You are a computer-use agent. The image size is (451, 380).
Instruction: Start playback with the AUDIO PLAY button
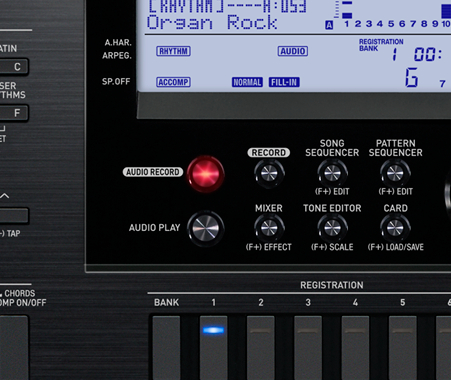[x=206, y=228]
